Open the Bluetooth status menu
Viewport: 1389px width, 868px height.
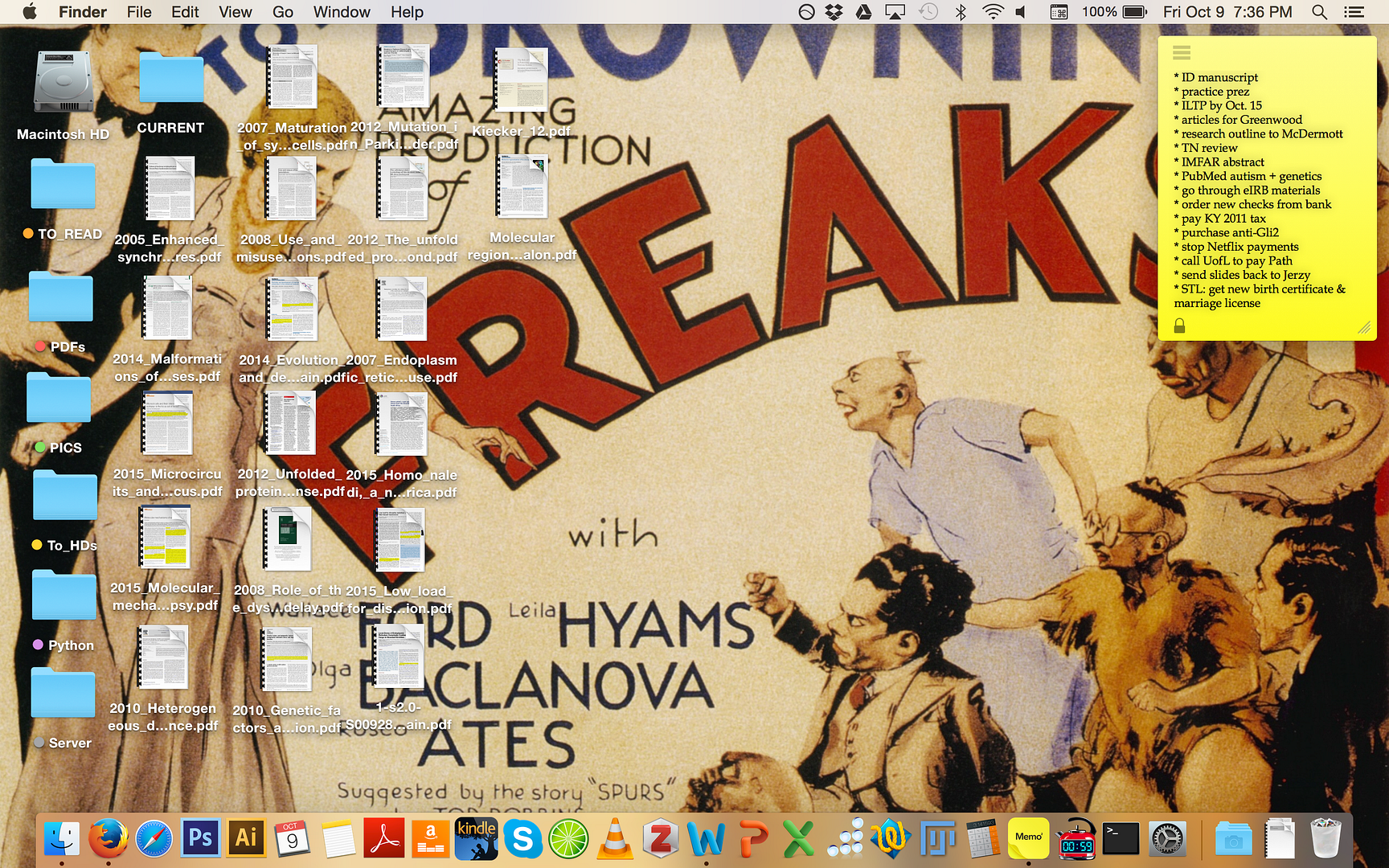tap(960, 12)
